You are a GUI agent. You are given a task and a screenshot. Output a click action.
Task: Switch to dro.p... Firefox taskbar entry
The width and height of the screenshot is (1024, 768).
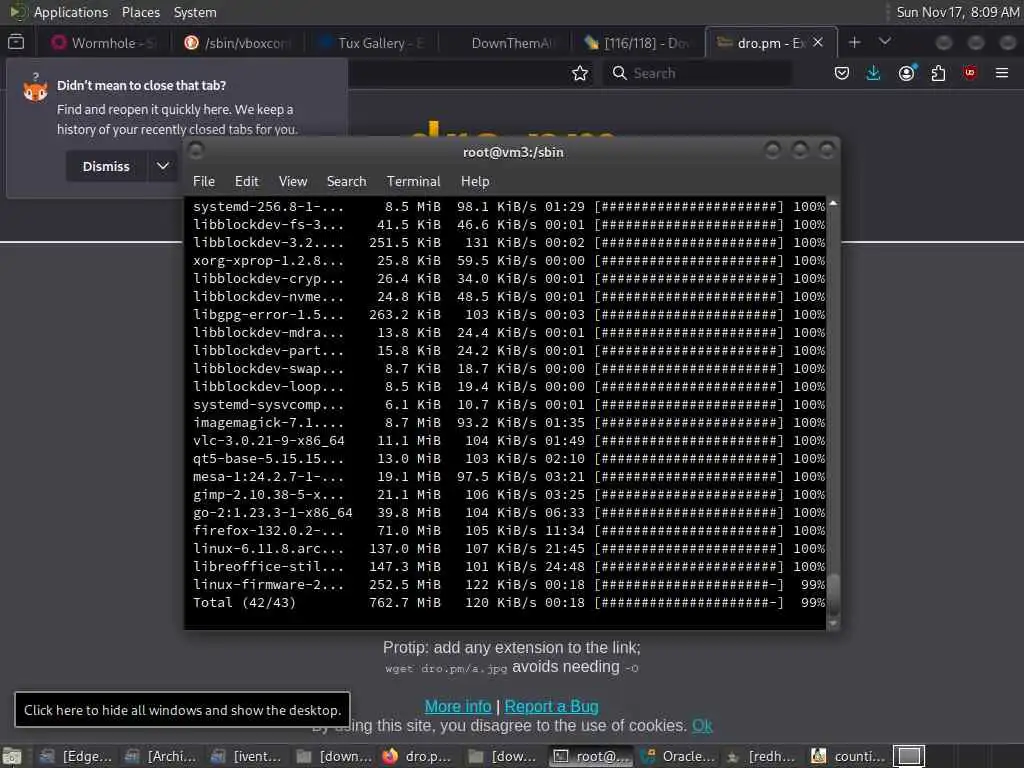[x=418, y=756]
